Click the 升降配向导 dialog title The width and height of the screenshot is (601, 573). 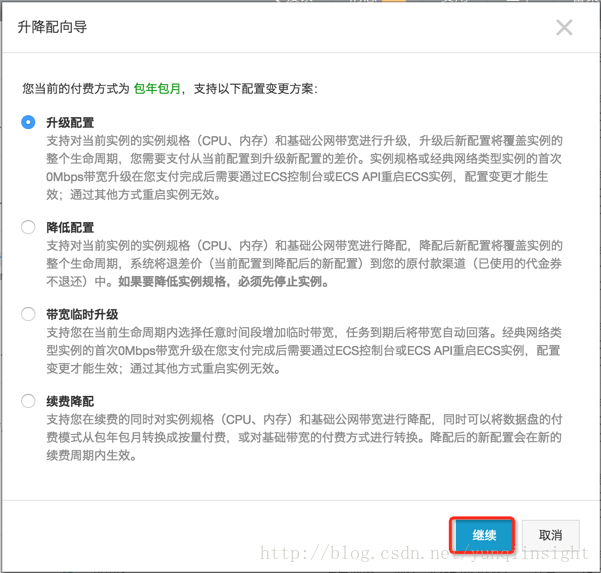[53, 27]
